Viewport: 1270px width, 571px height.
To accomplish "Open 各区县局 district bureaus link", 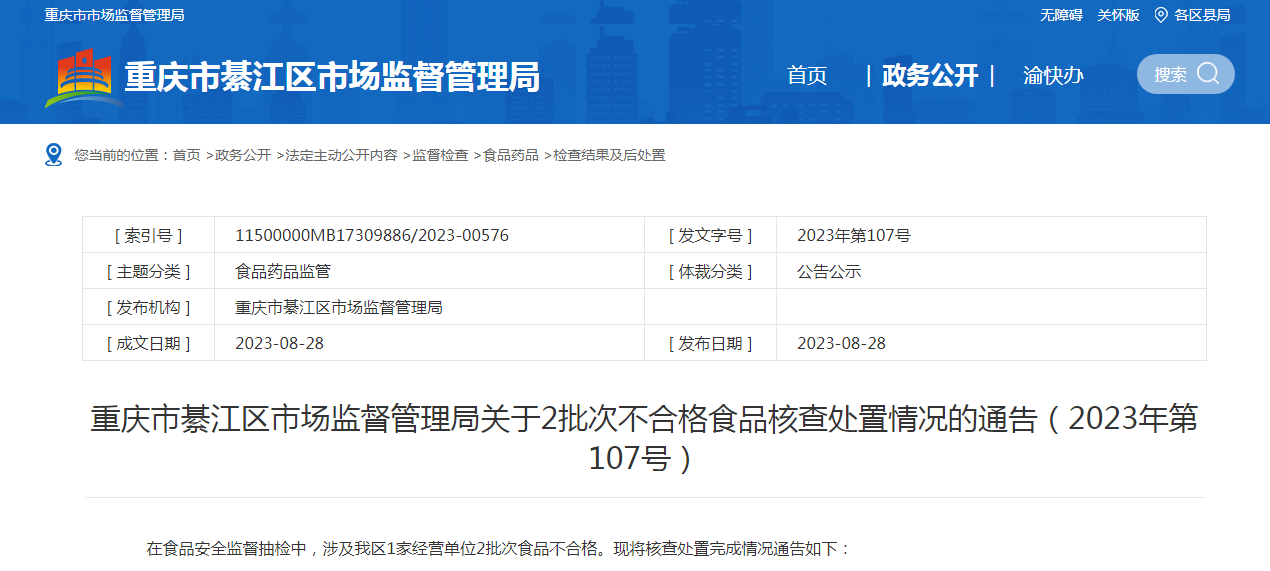I will [1202, 15].
